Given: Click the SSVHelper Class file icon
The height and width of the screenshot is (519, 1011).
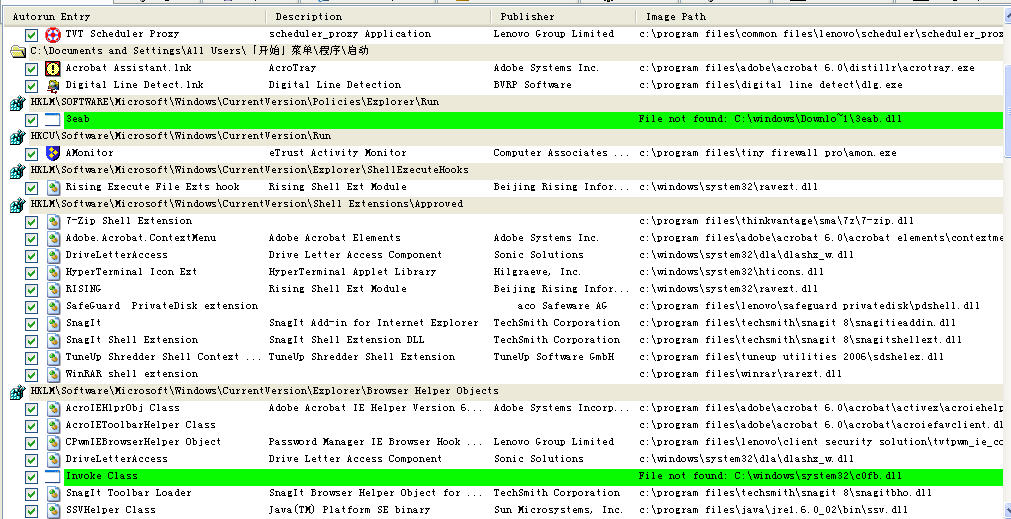Looking at the screenshot, I should point(54,511).
